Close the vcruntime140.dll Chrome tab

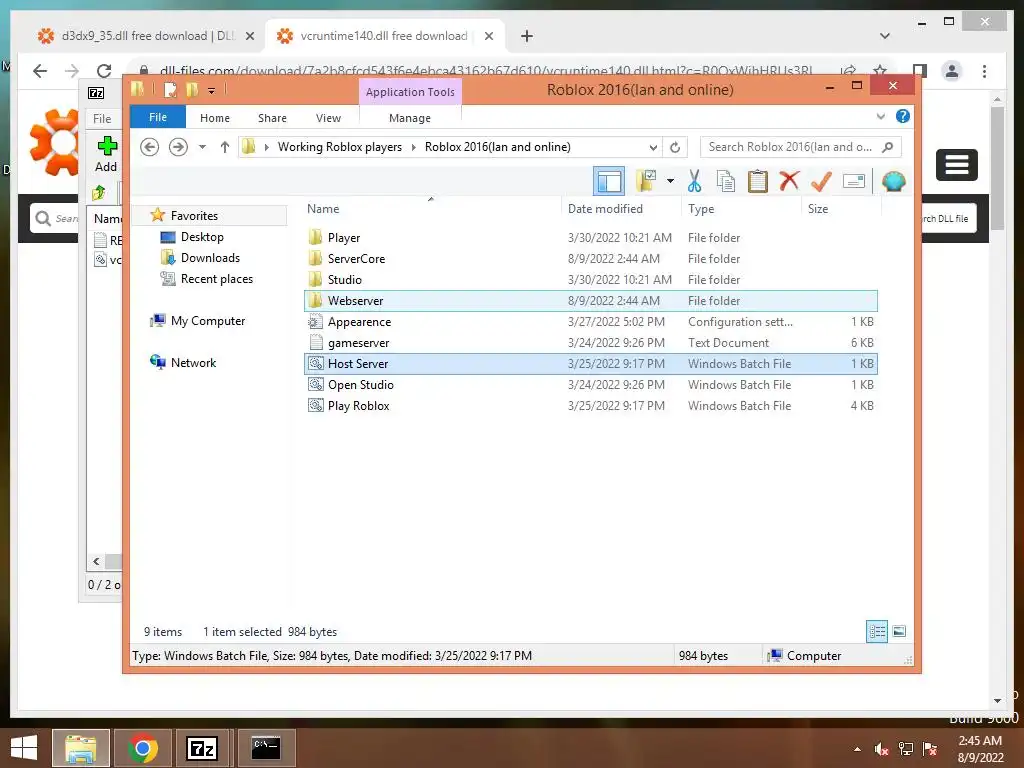488,36
